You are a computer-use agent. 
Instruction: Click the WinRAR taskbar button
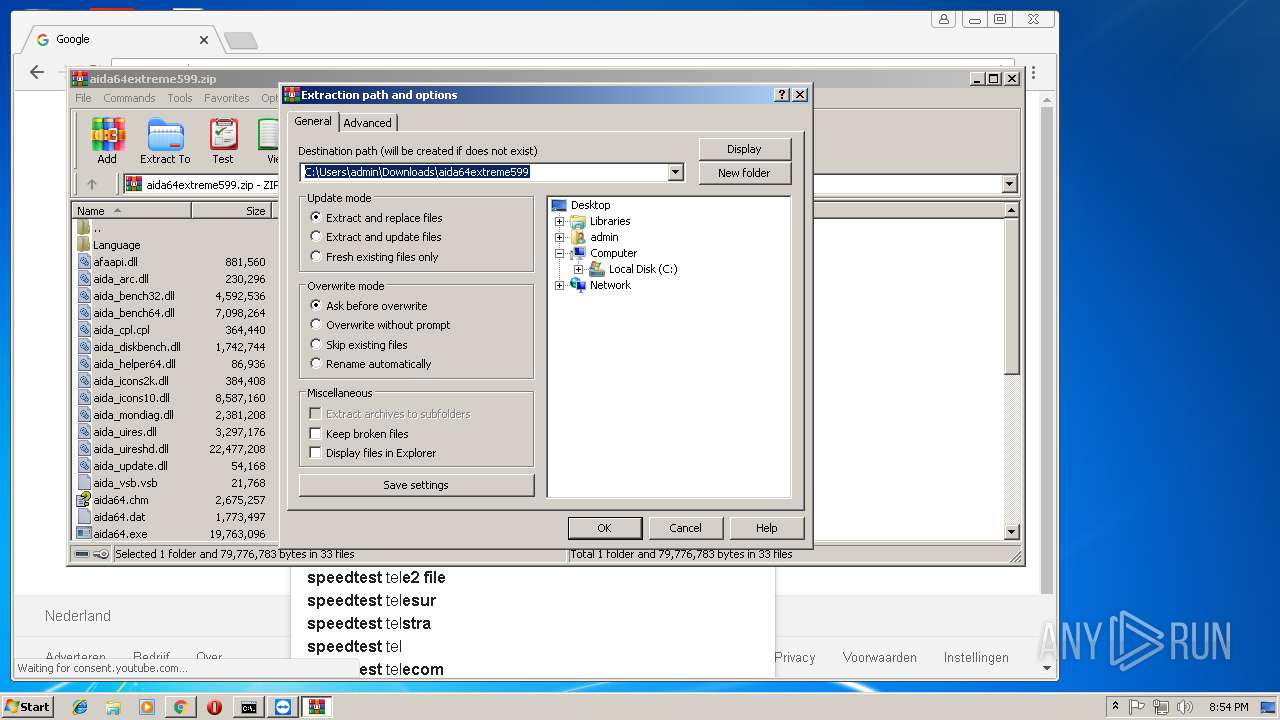(x=317, y=707)
